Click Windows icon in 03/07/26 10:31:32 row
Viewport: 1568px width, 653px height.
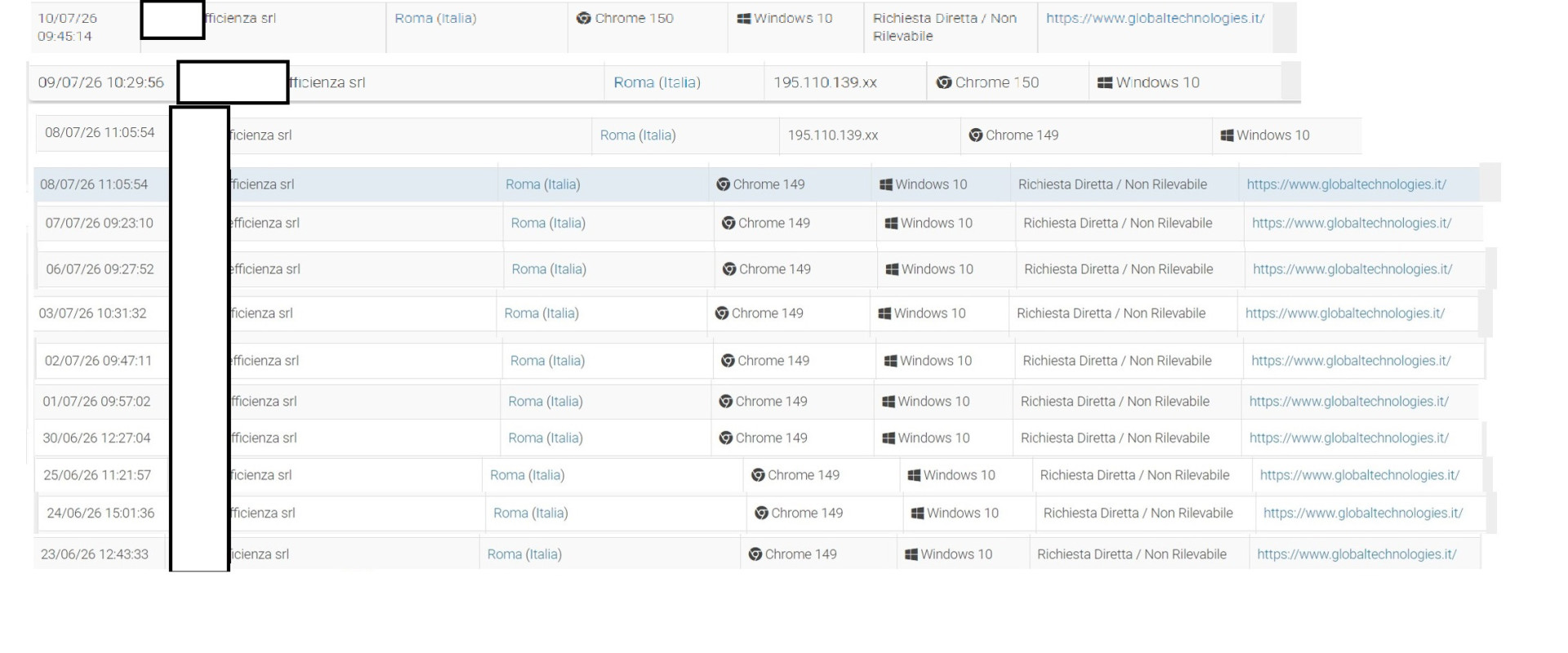point(884,313)
